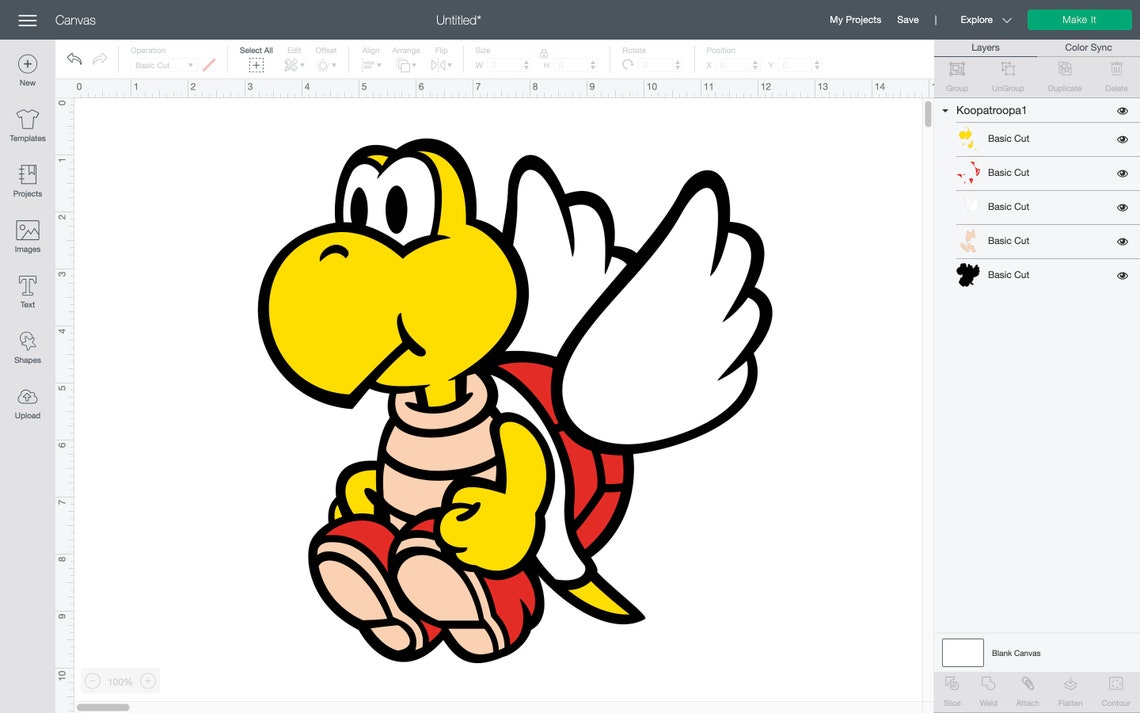1140x713 pixels.
Task: Collapse the Koopatroopa1 layer group
Action: [x=944, y=110]
